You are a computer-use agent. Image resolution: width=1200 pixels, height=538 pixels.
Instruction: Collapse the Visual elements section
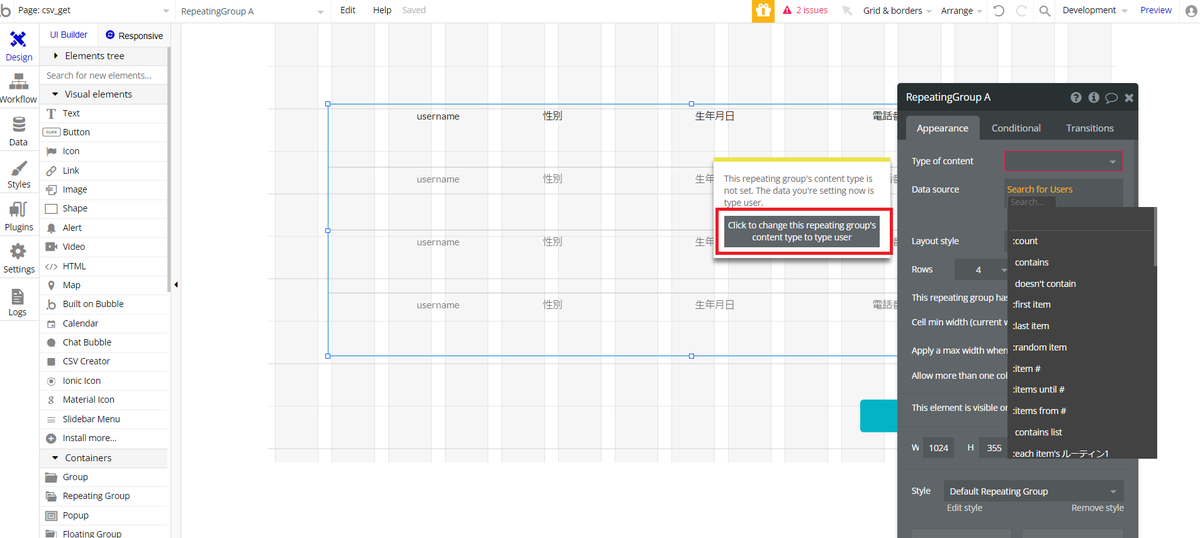105,94
